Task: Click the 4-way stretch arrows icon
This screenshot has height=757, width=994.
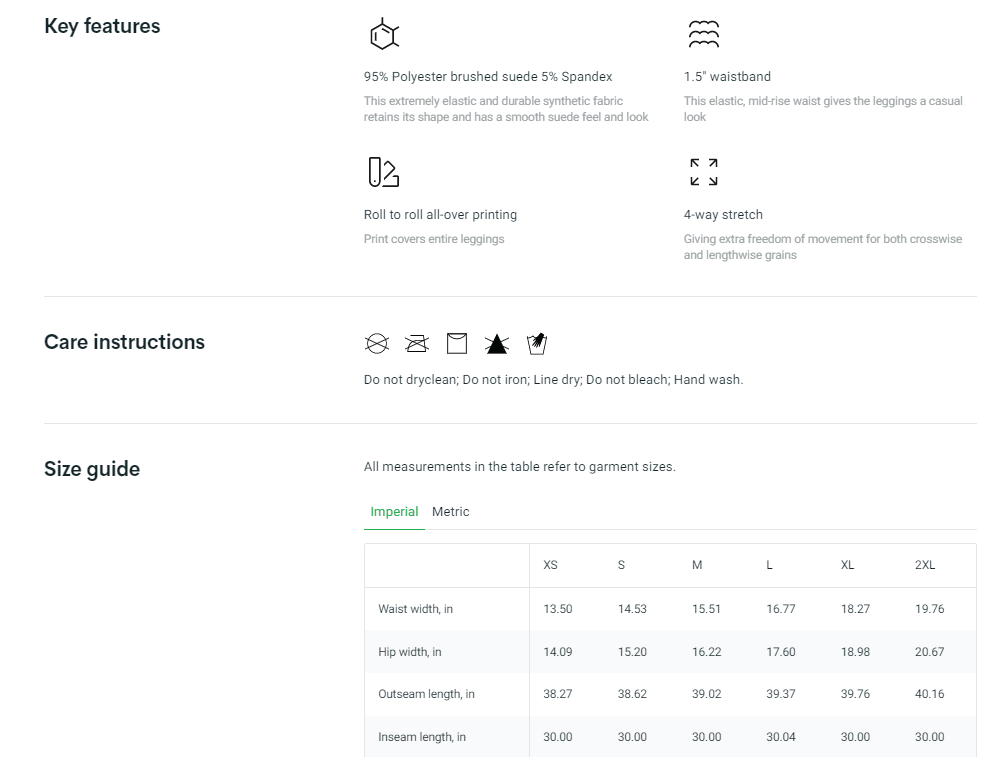Action: [703, 172]
